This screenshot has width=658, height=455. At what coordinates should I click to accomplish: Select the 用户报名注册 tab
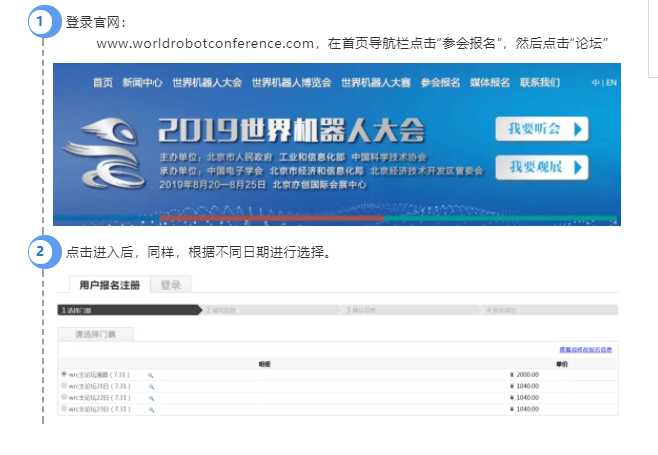(x=110, y=285)
